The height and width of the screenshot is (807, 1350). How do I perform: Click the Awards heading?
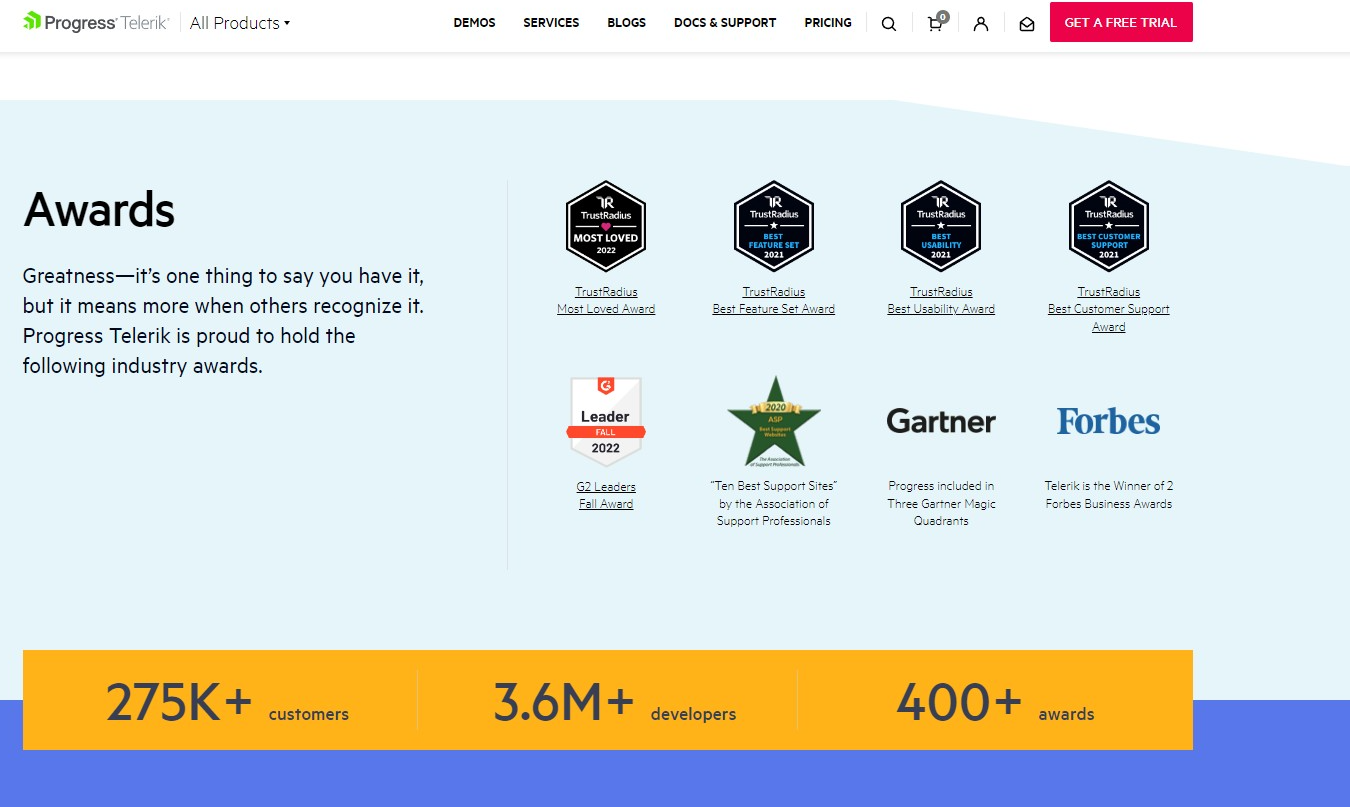pyautogui.click(x=99, y=210)
